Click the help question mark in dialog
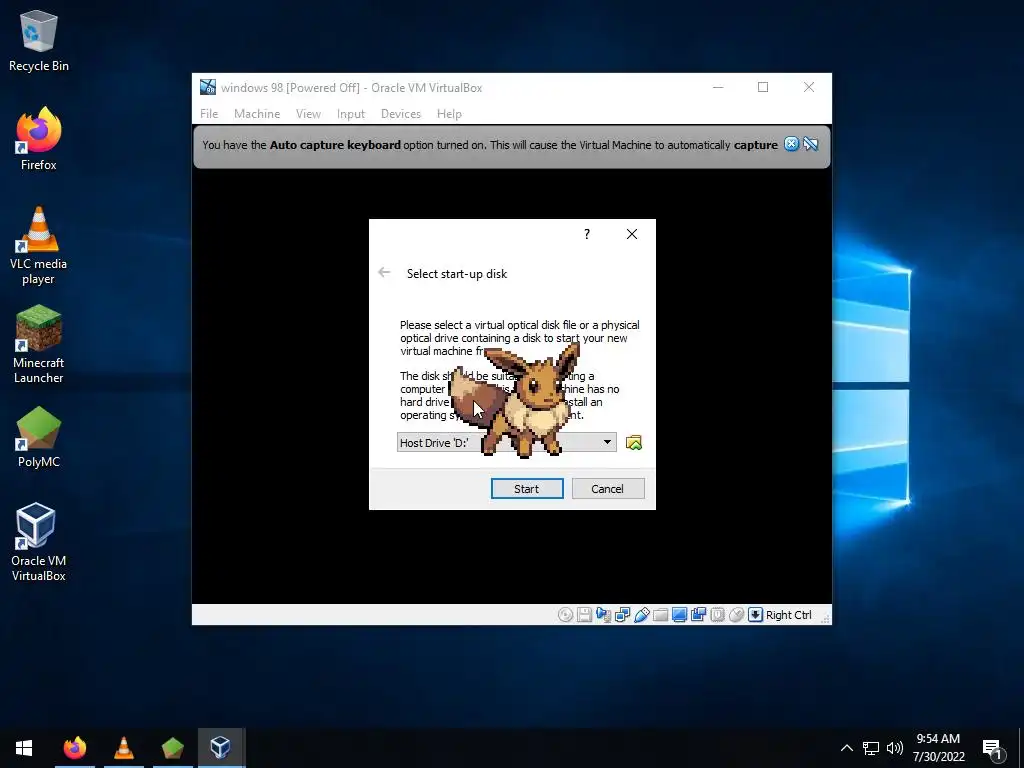The height and width of the screenshot is (768, 1024). tap(586, 234)
